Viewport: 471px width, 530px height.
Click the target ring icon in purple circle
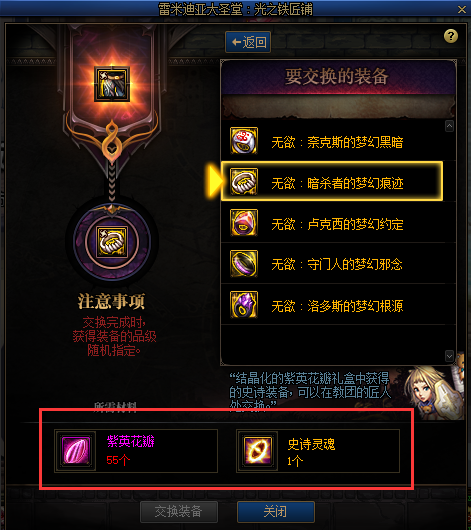(112, 242)
